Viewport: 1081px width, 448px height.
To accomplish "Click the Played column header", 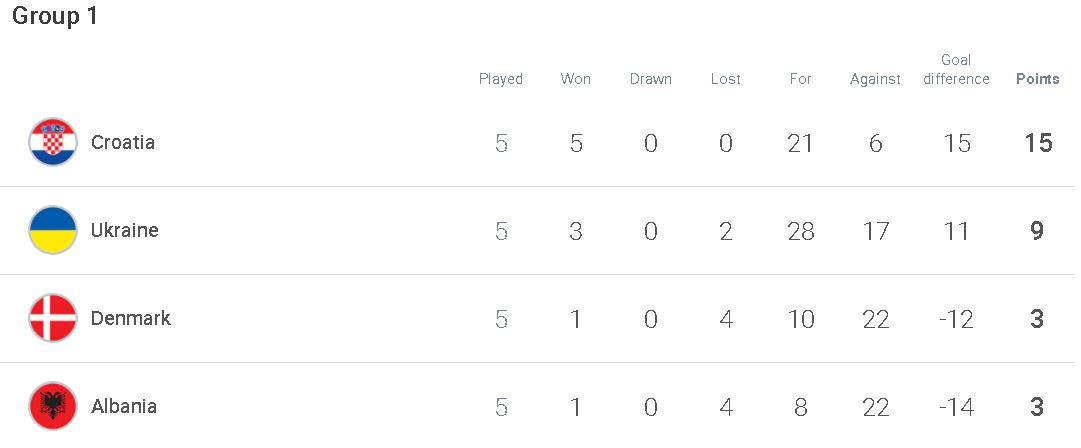I will point(501,79).
